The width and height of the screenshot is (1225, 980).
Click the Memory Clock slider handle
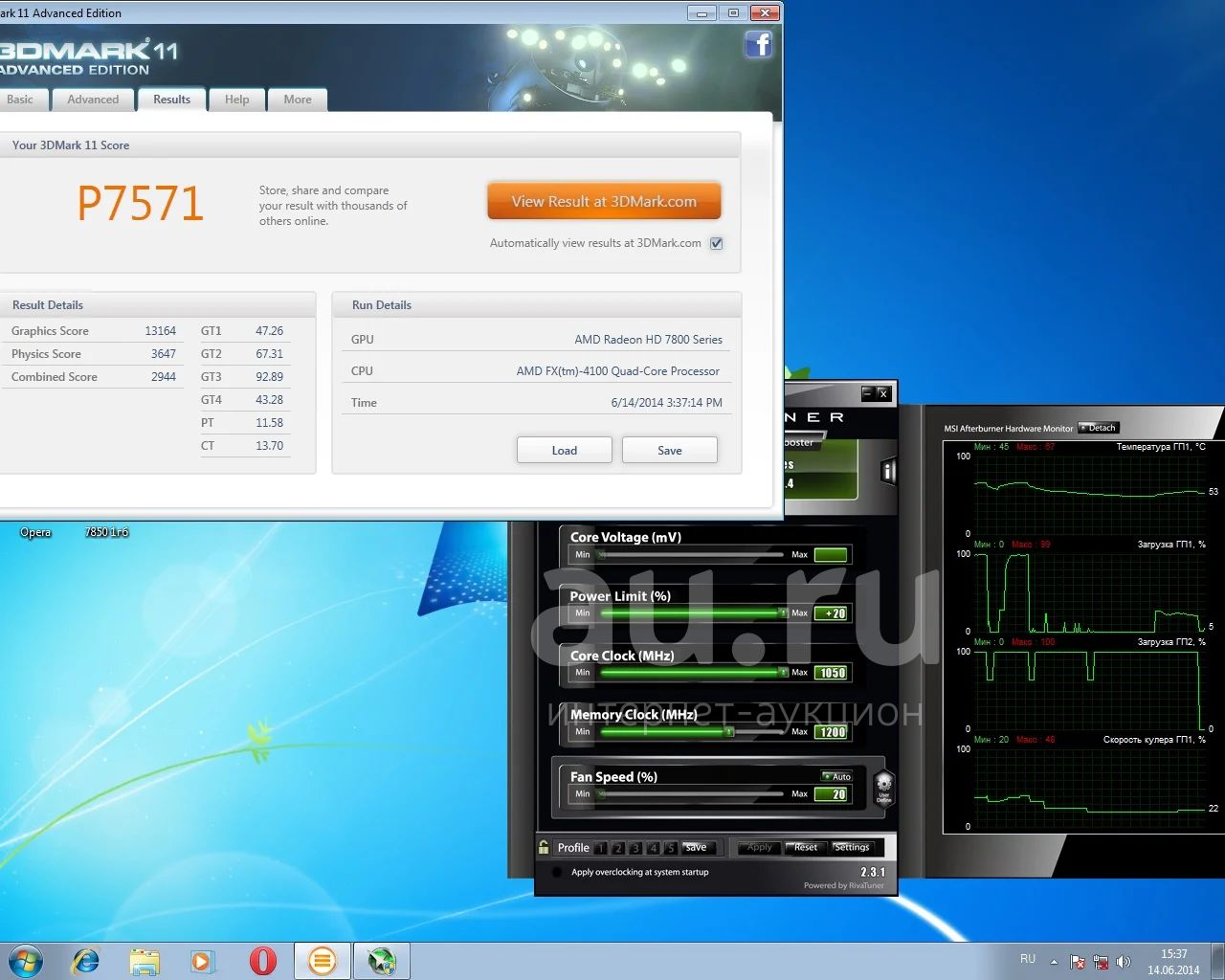pyautogui.click(x=729, y=732)
